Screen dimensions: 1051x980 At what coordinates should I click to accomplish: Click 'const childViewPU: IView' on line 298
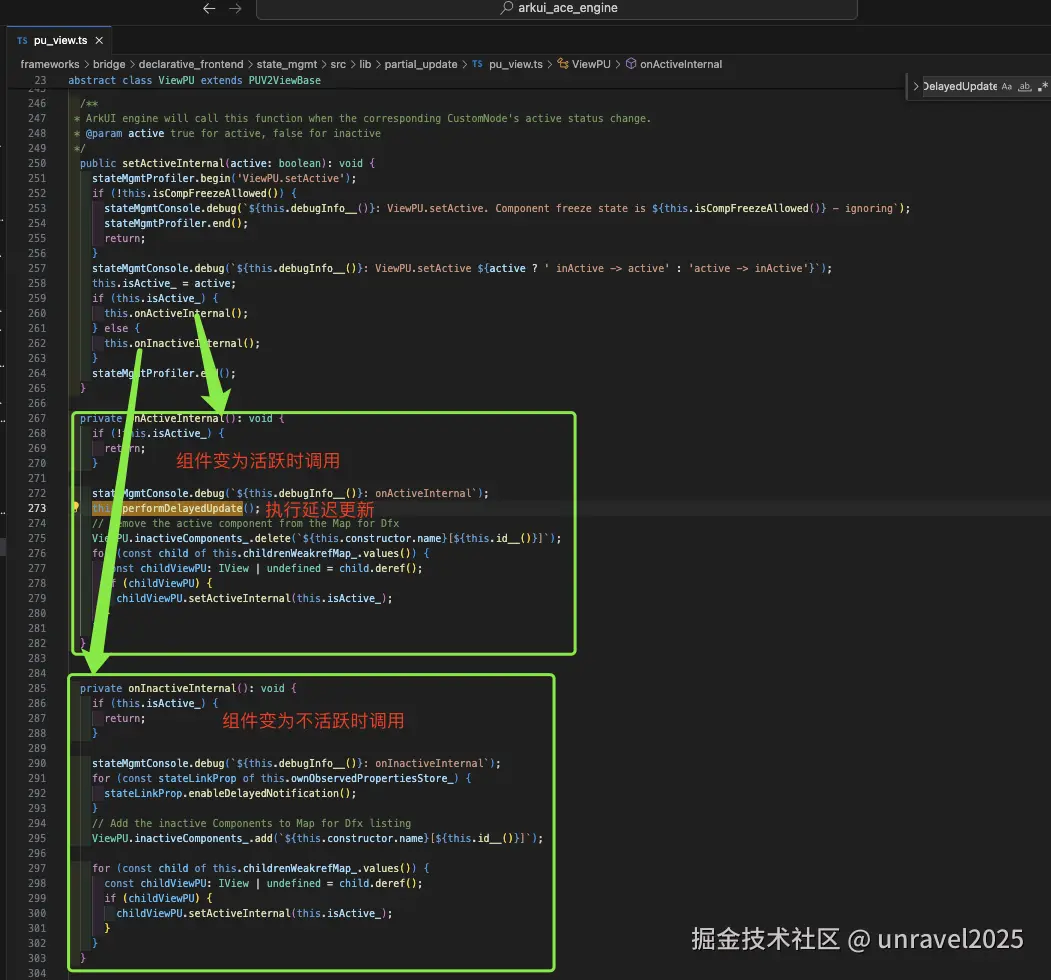pos(263,883)
